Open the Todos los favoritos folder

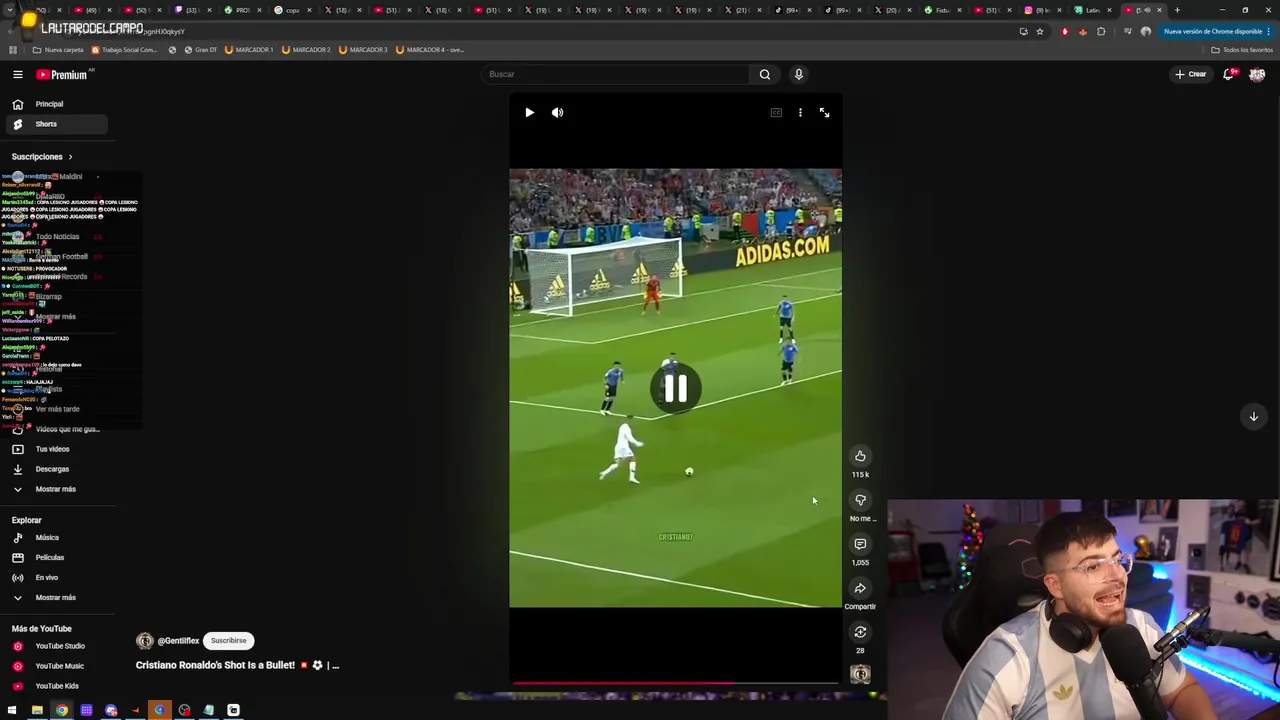[x=1241, y=50]
